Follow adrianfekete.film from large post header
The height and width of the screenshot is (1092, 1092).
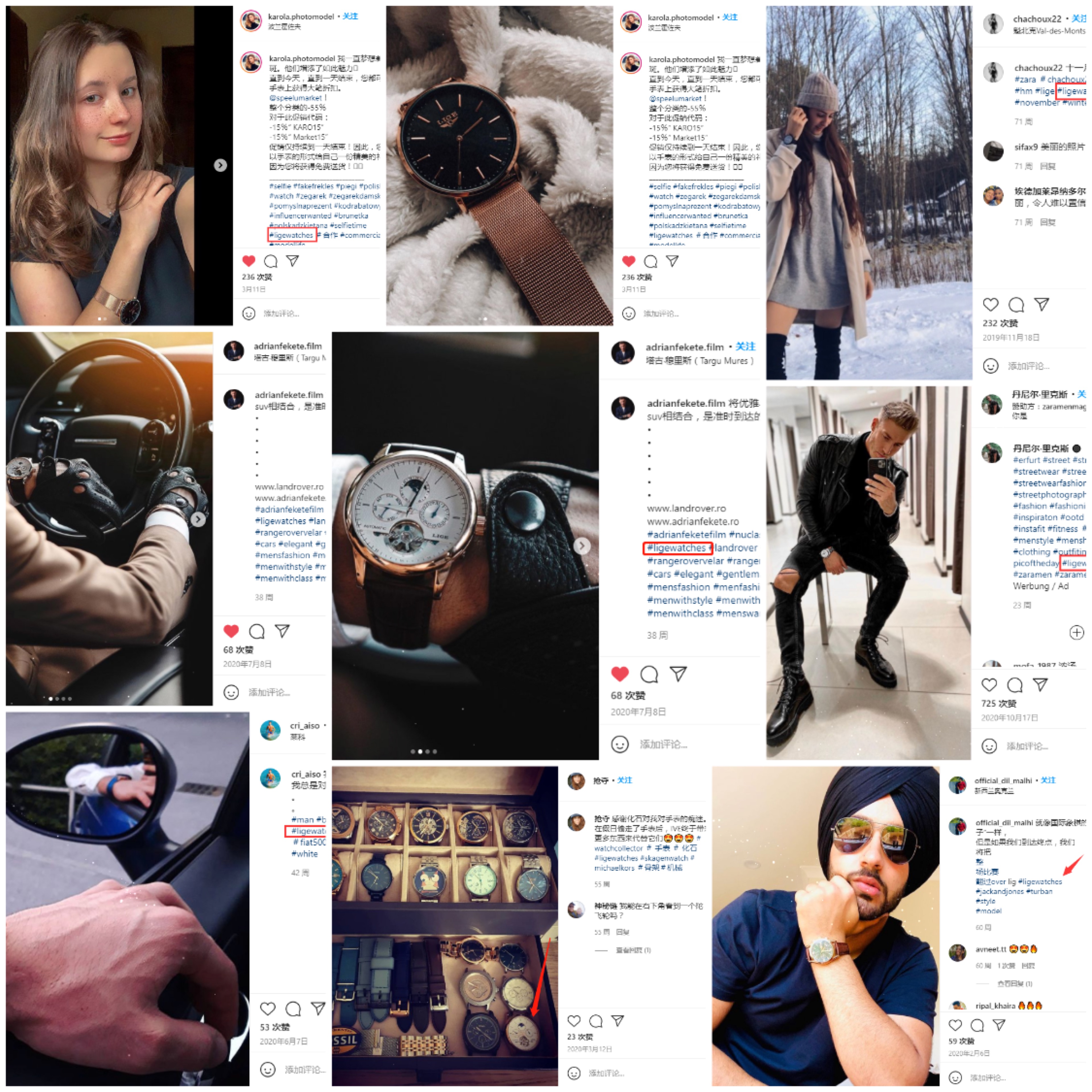coord(746,346)
